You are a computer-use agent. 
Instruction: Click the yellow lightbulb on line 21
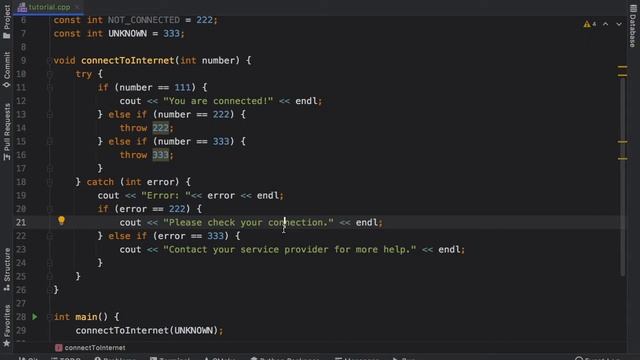pyautogui.click(x=61, y=221)
